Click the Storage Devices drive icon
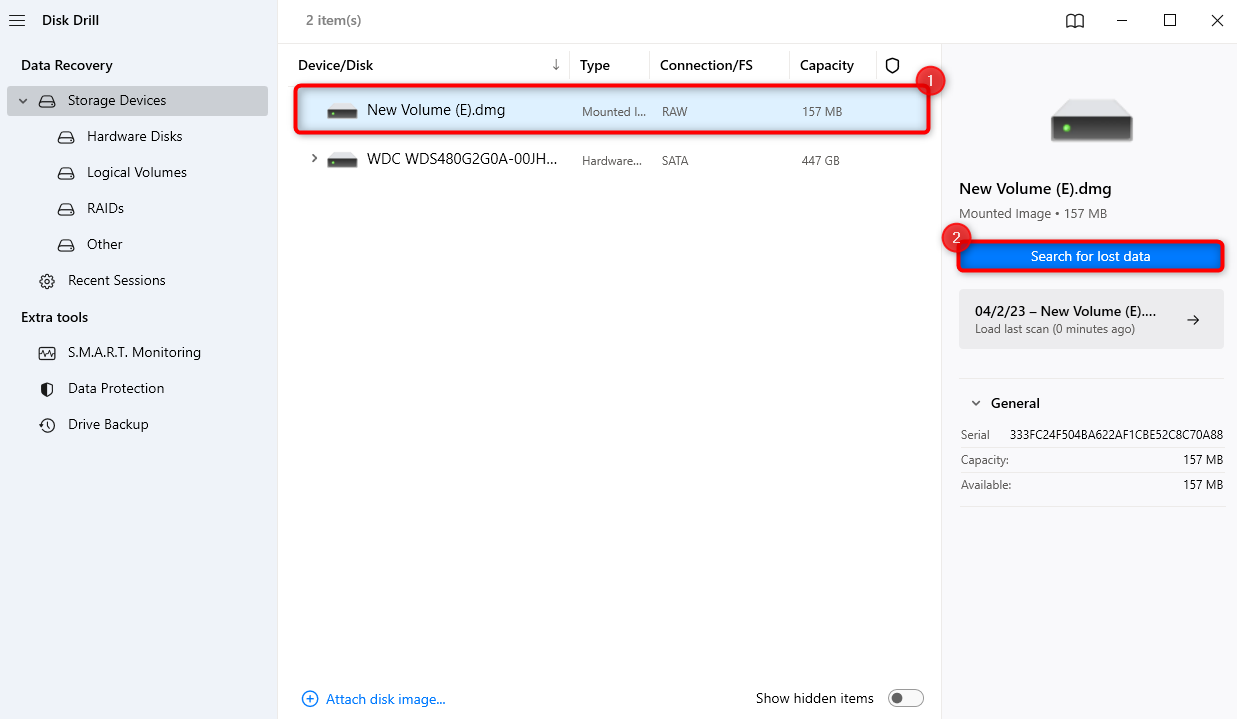 [x=47, y=101]
